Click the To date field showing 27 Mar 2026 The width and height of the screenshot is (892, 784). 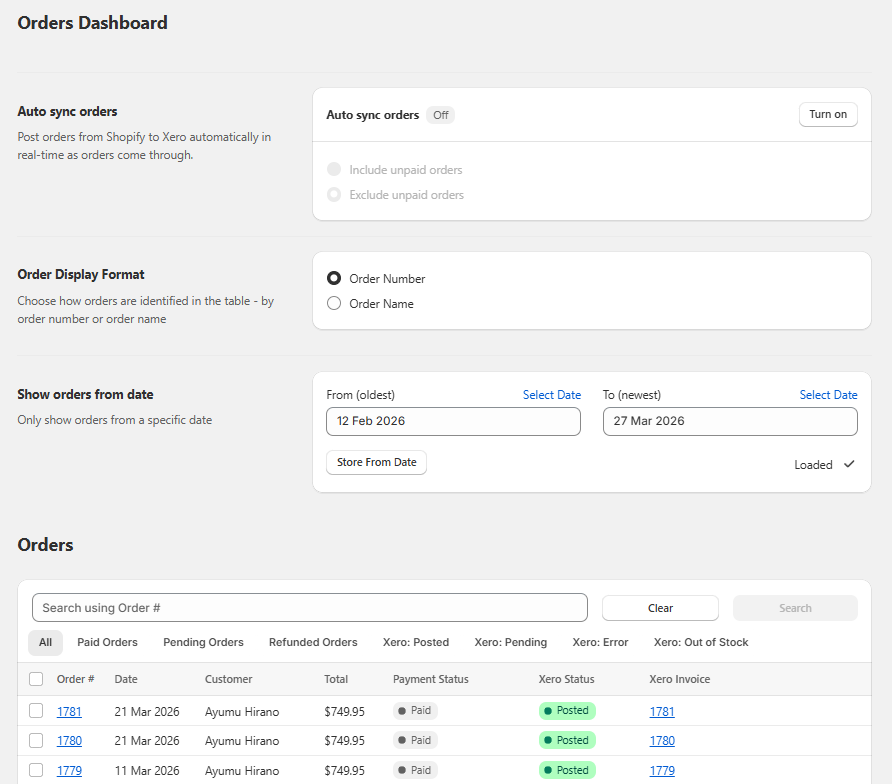coord(729,421)
